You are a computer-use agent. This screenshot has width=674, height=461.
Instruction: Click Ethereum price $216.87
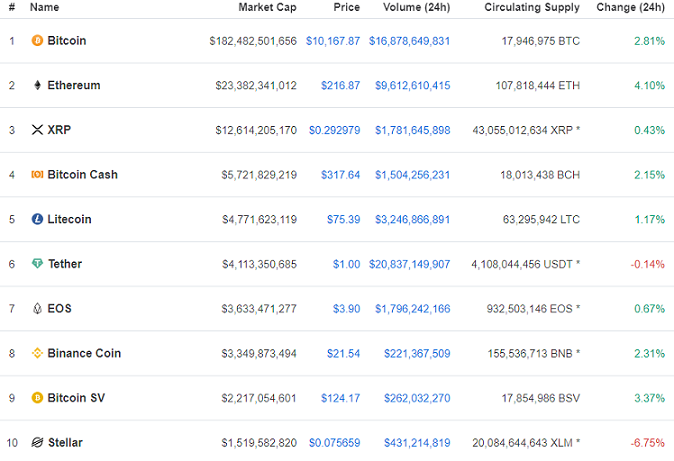340,86
